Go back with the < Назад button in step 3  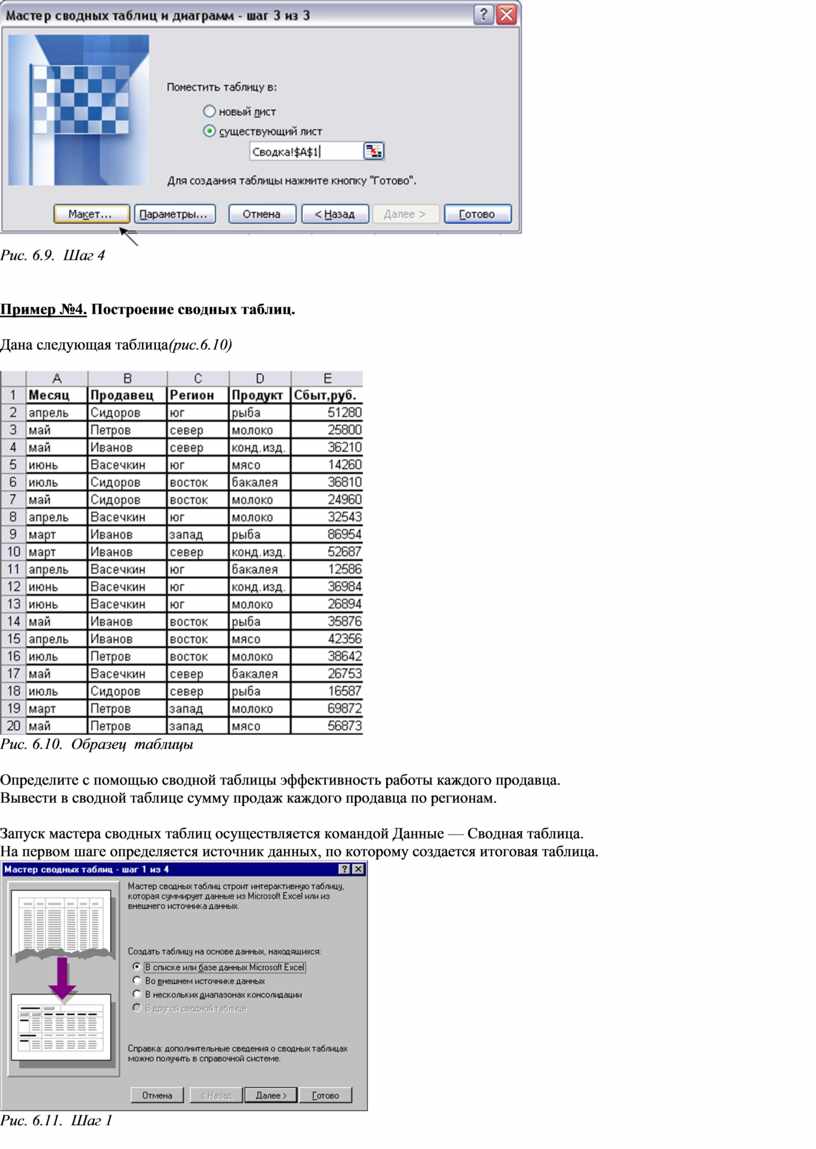click(x=335, y=214)
